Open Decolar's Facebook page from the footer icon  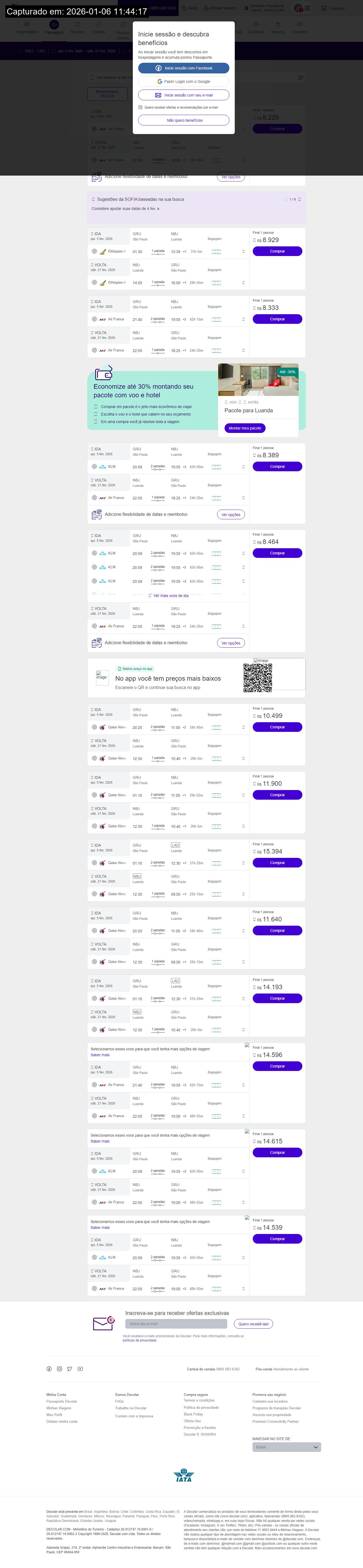coord(49,1369)
